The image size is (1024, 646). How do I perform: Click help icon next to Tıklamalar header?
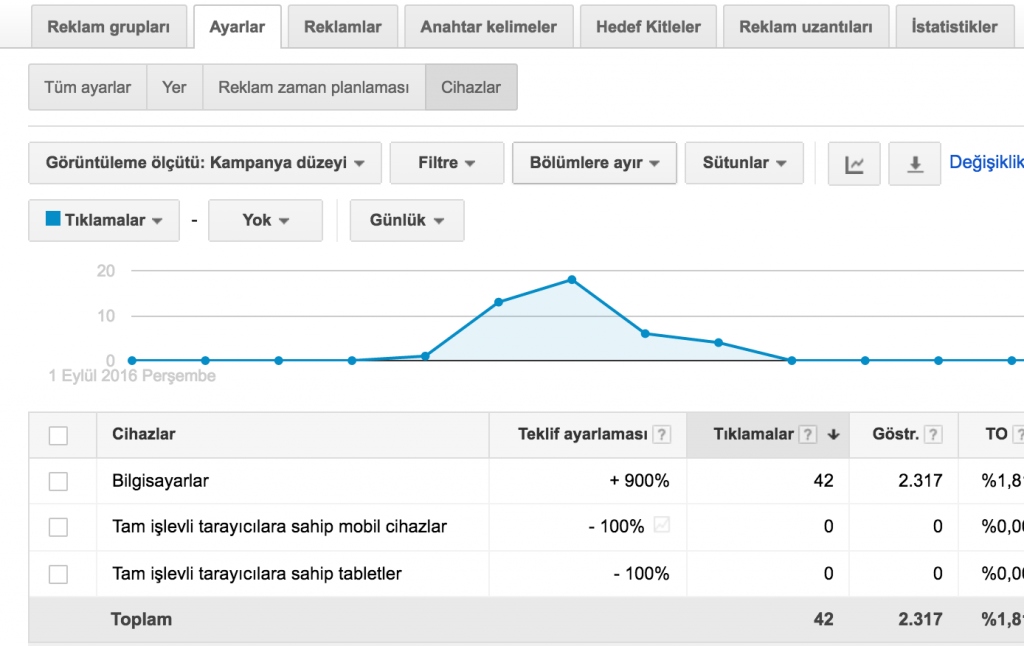click(x=809, y=435)
